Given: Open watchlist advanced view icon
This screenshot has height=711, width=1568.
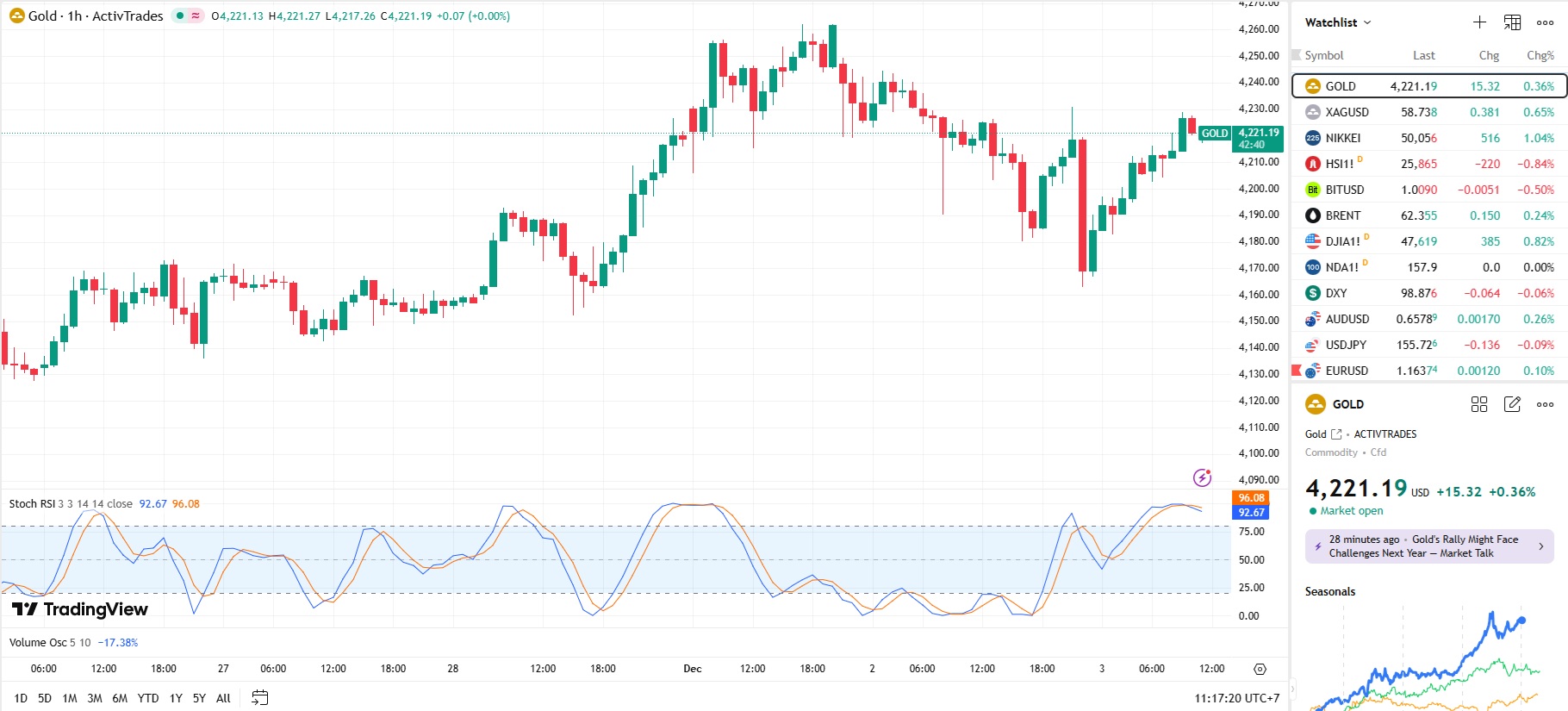Looking at the screenshot, I should (1512, 22).
